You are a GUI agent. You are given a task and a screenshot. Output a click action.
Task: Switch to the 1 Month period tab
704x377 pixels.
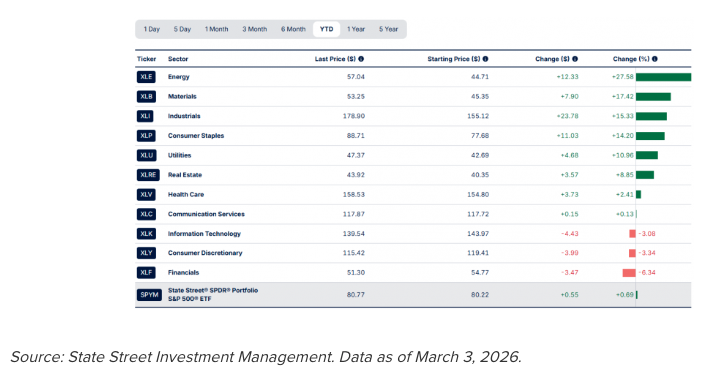(x=216, y=29)
